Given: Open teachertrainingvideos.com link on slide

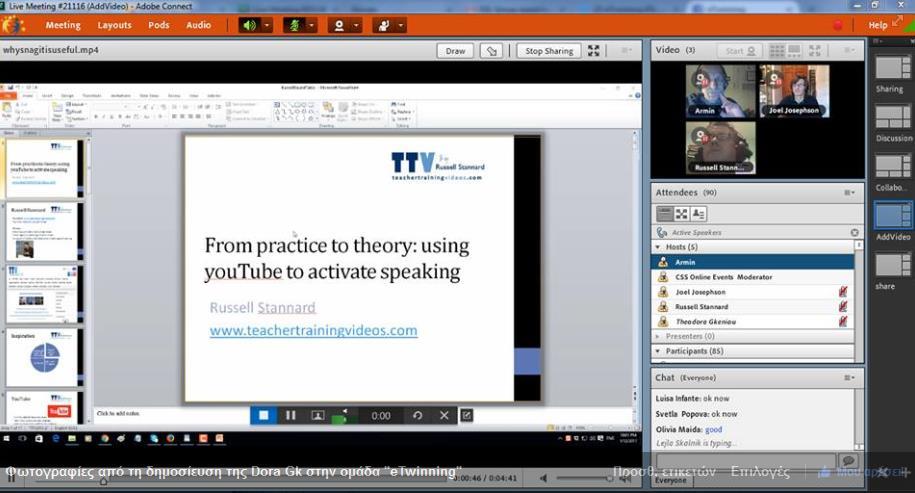Looking at the screenshot, I should tap(313, 331).
